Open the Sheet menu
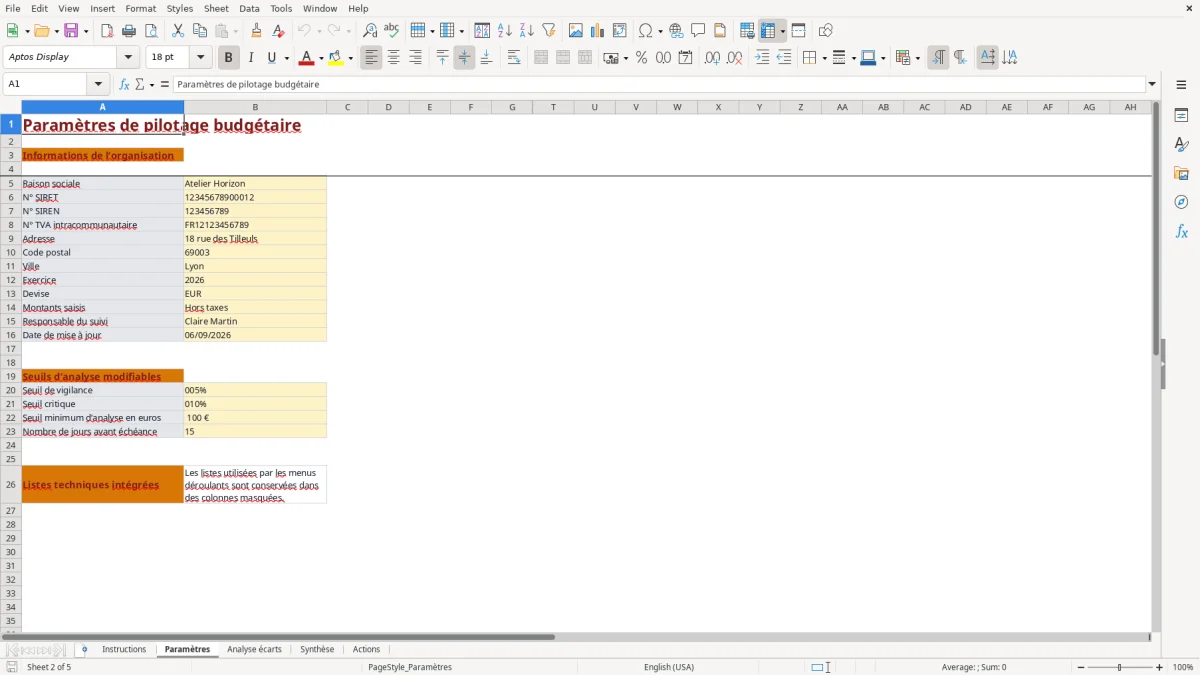This screenshot has width=1200, height=675. click(x=215, y=8)
